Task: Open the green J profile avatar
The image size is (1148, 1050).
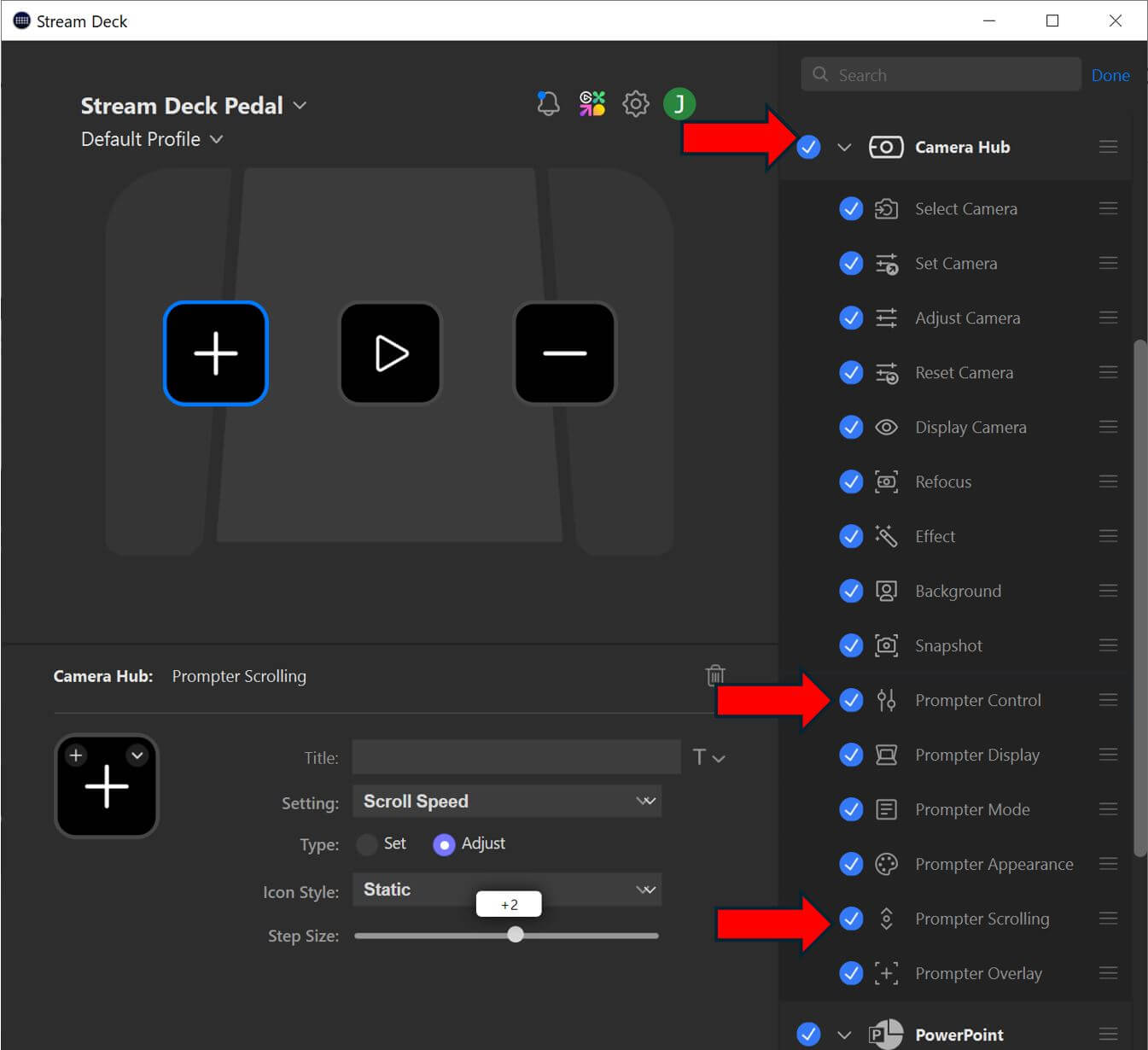Action: point(679,104)
